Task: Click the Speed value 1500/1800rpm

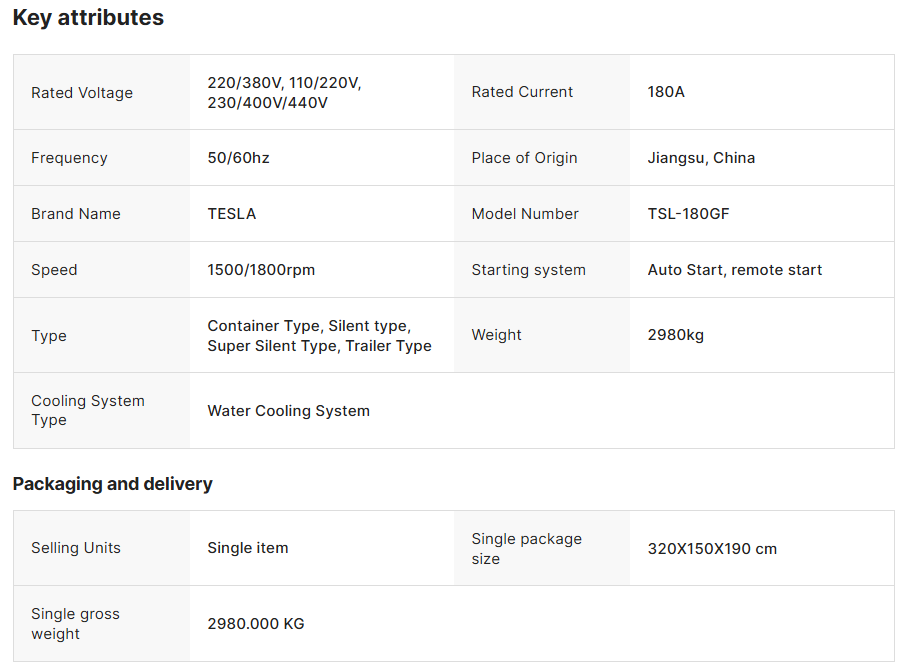Action: coord(261,270)
